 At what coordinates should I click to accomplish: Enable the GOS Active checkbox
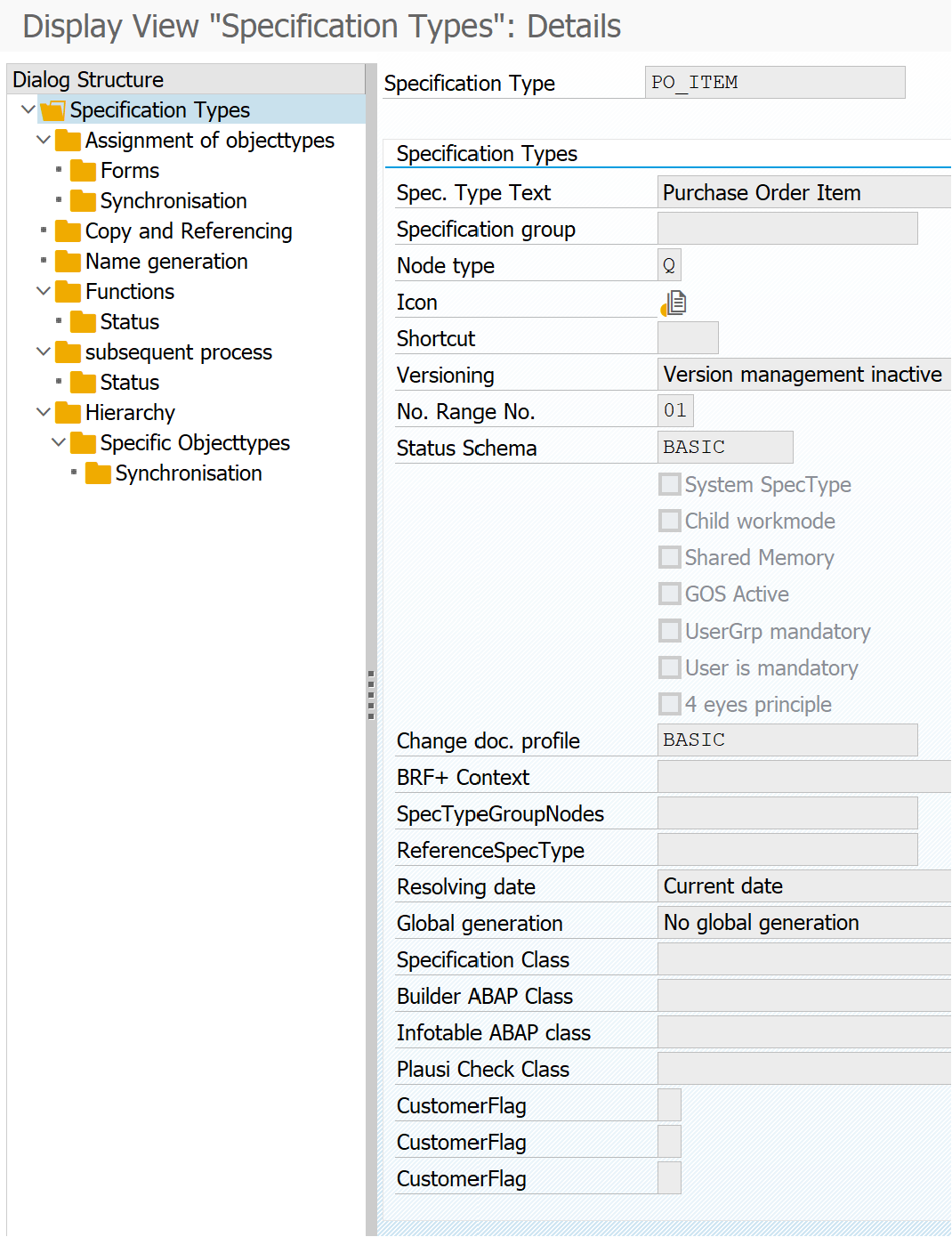tap(670, 594)
